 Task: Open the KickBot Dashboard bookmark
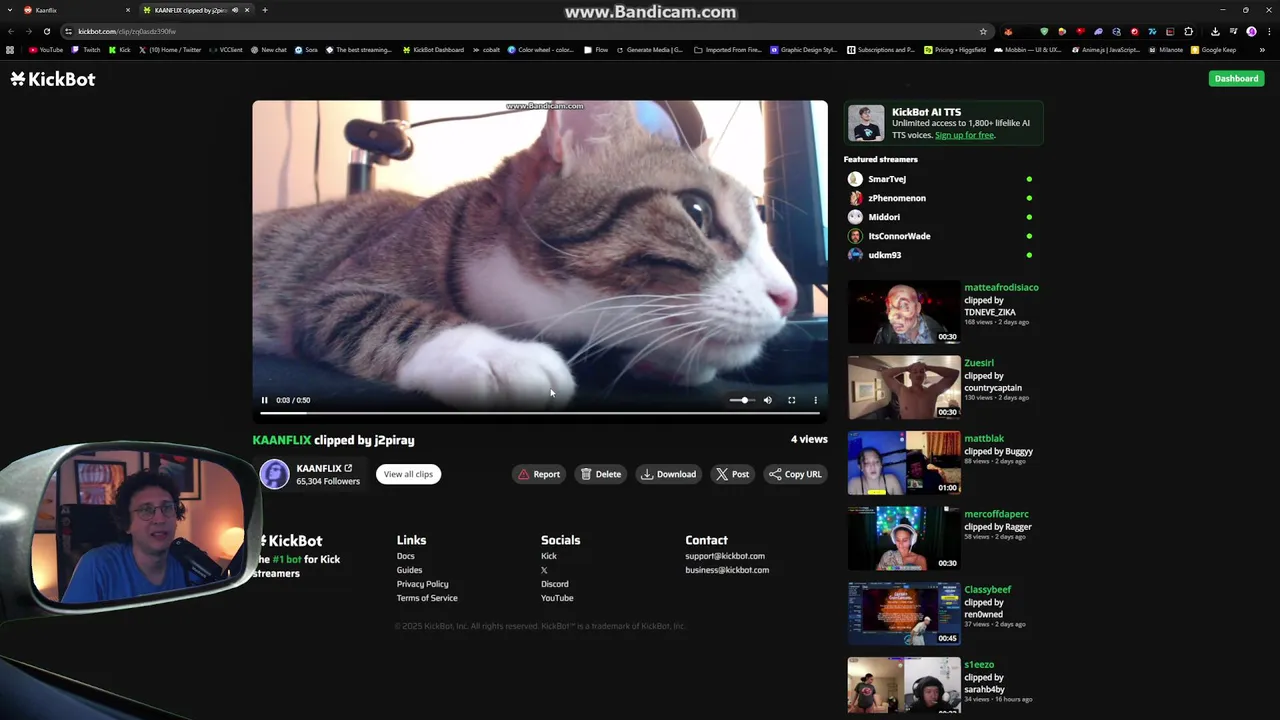[433, 50]
